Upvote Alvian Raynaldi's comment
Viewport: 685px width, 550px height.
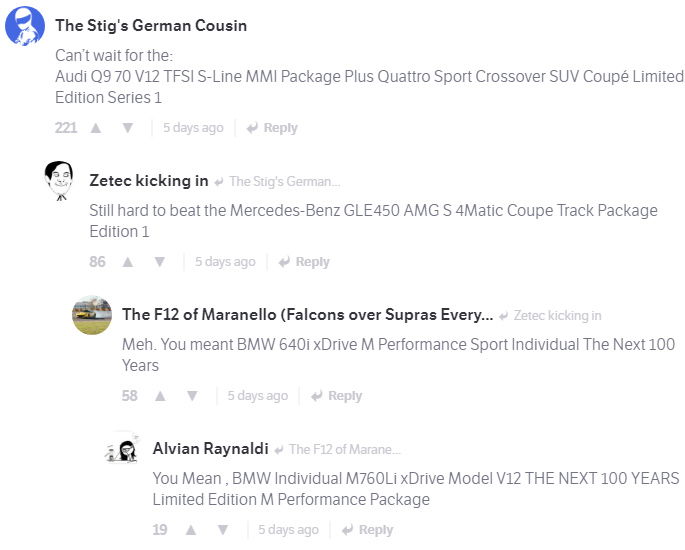click(x=191, y=530)
